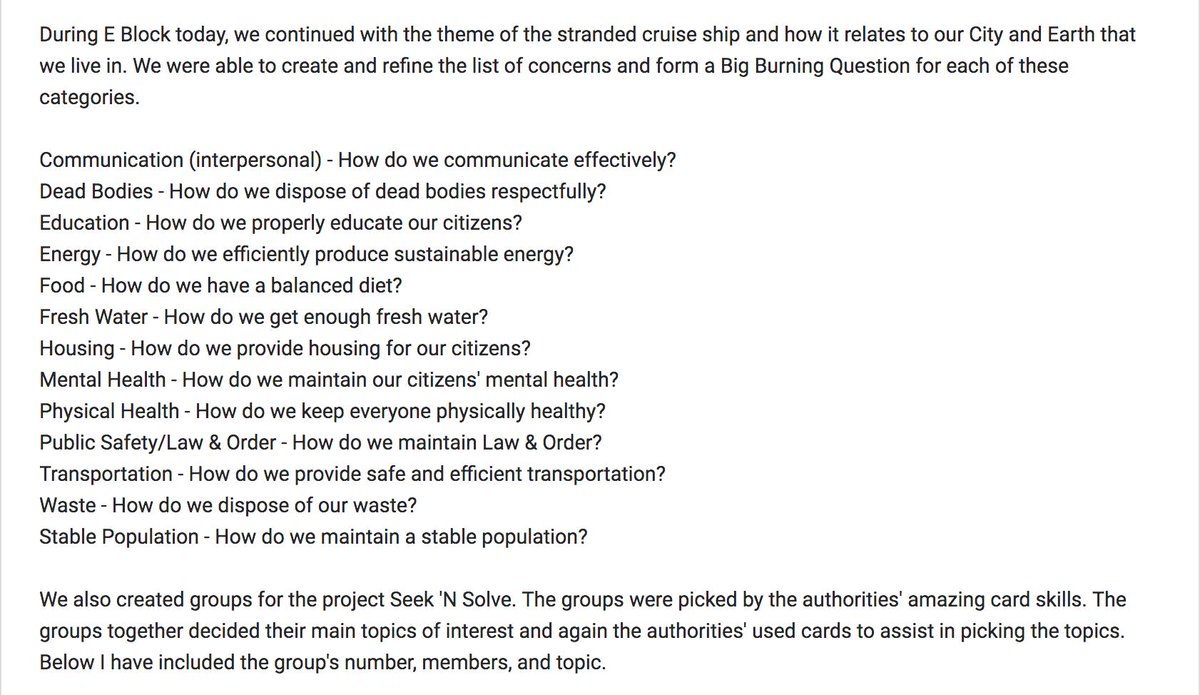This screenshot has width=1200, height=695.
Task: Click the 'Housing' category line
Action: click(x=285, y=347)
